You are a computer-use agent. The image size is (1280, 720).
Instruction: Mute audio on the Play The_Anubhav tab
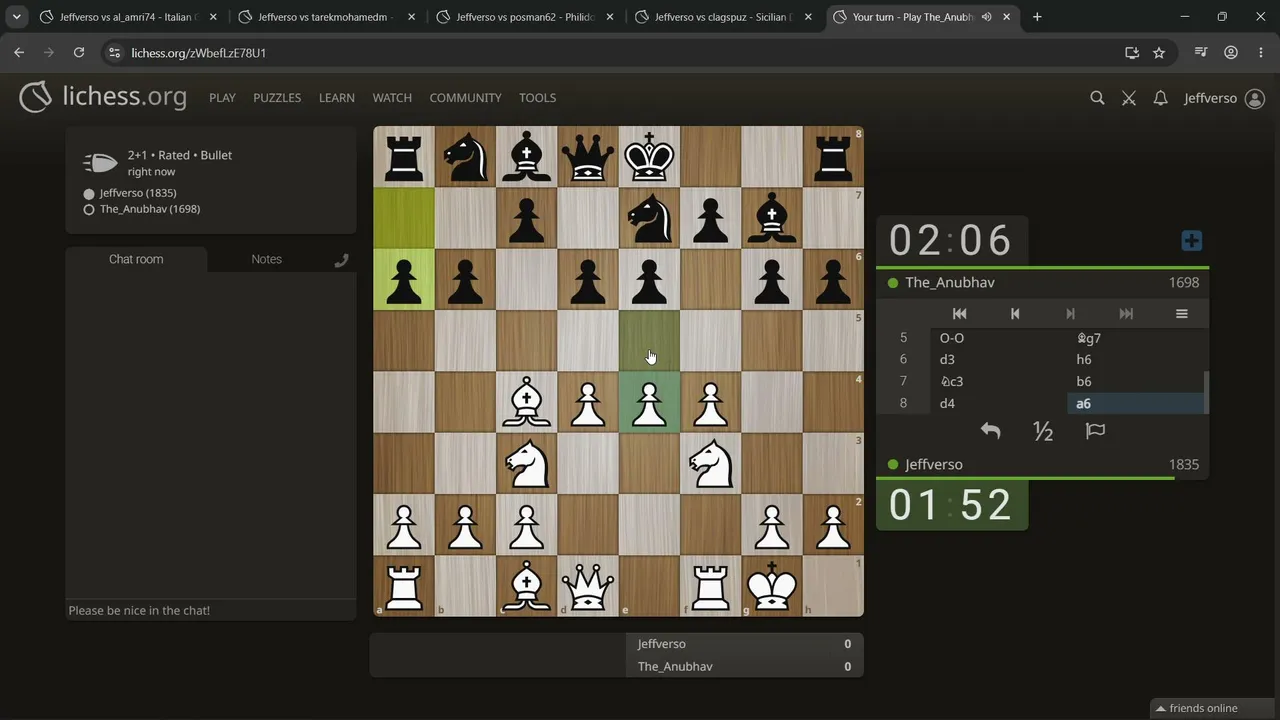986,17
